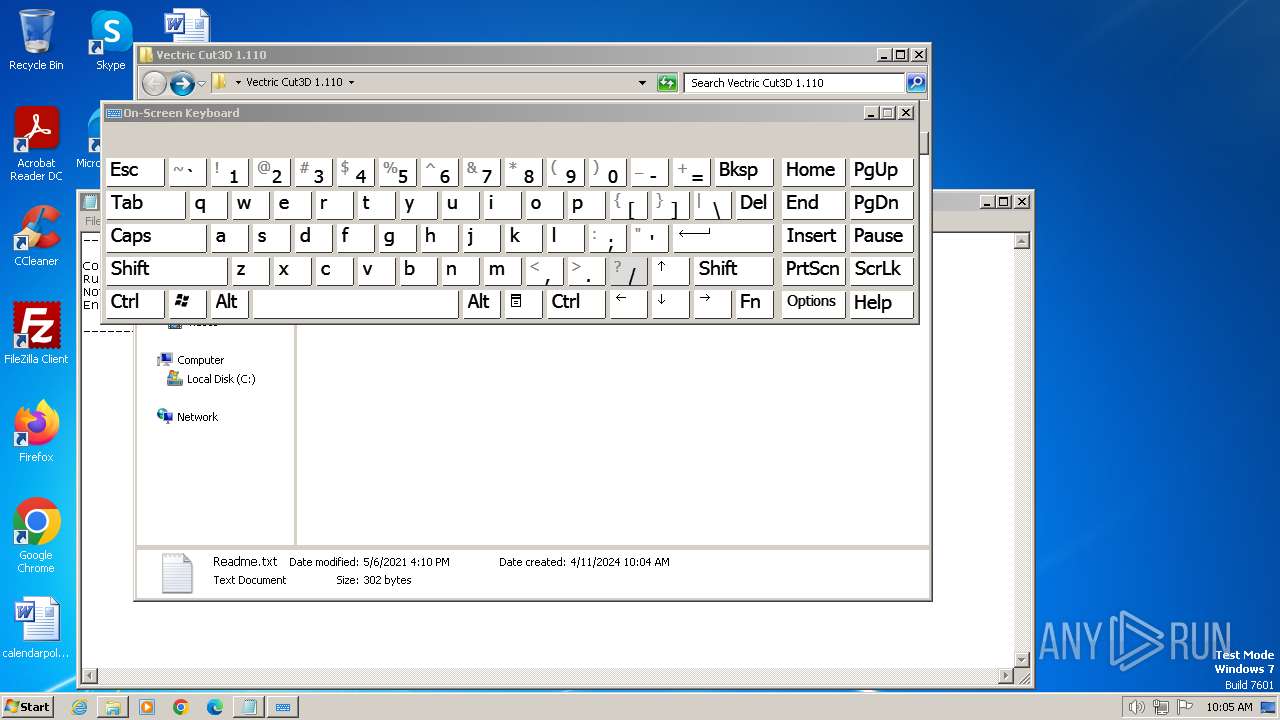Click Start button
Viewport: 1280px width, 720px height.
click(x=27, y=707)
